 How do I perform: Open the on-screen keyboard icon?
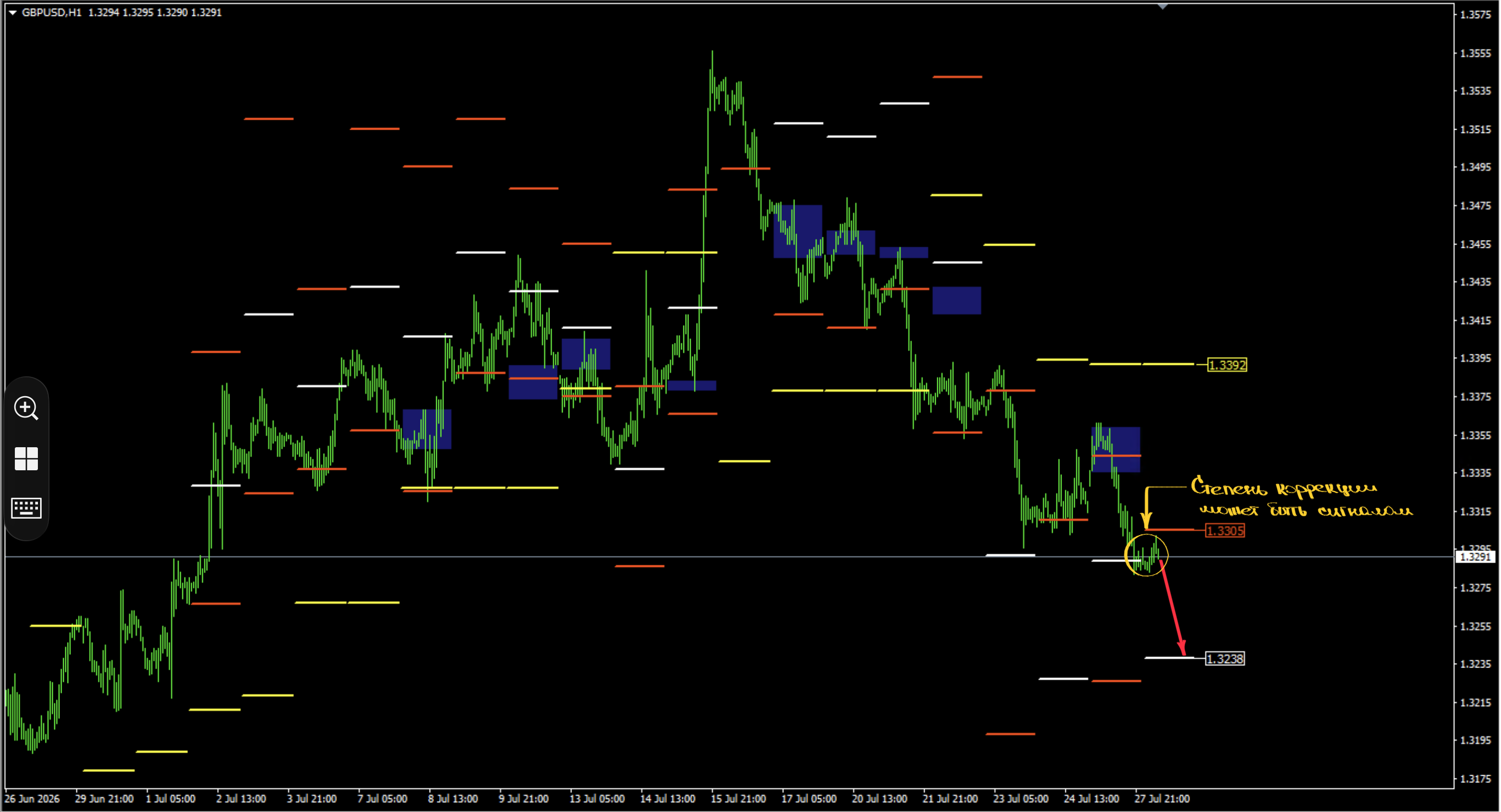(x=26, y=508)
